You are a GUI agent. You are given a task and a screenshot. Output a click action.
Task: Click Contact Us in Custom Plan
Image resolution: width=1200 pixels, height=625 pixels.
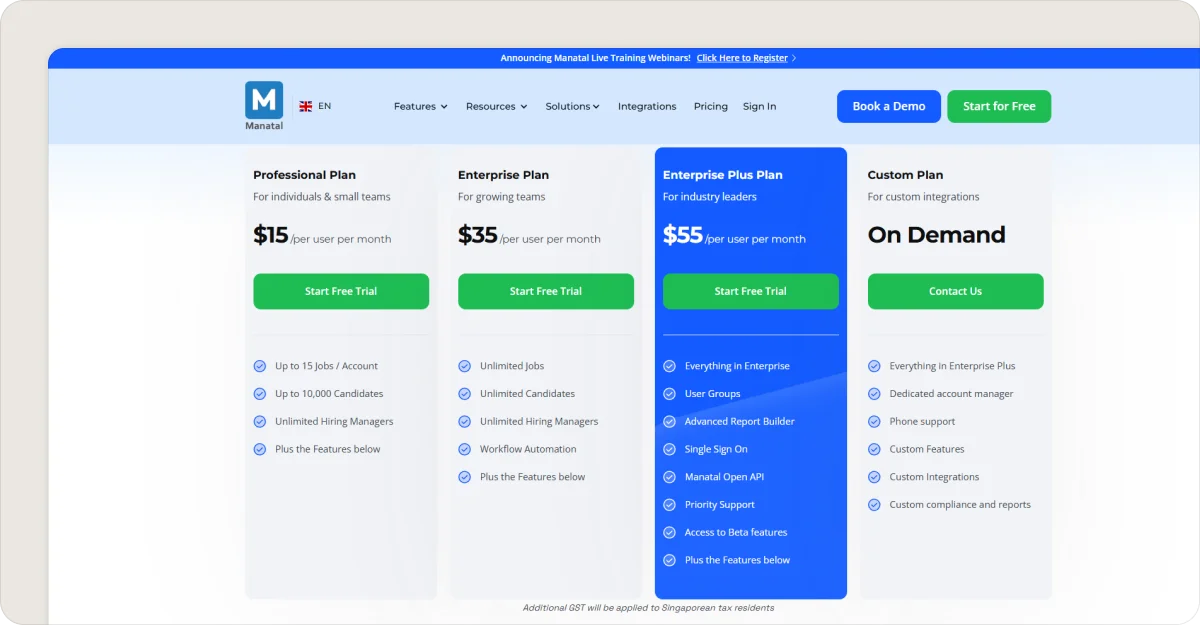click(x=955, y=291)
